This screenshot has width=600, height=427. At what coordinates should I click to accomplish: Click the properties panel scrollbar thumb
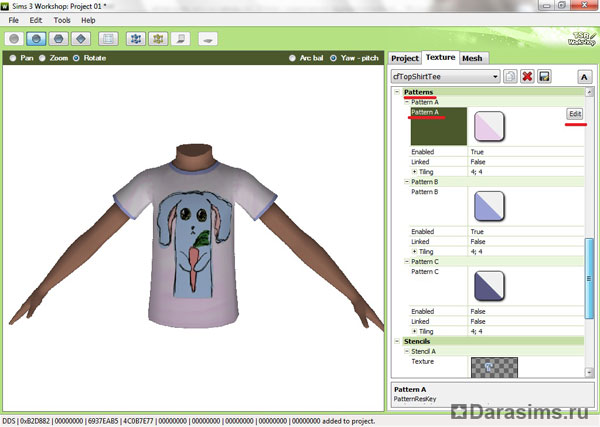(589, 278)
